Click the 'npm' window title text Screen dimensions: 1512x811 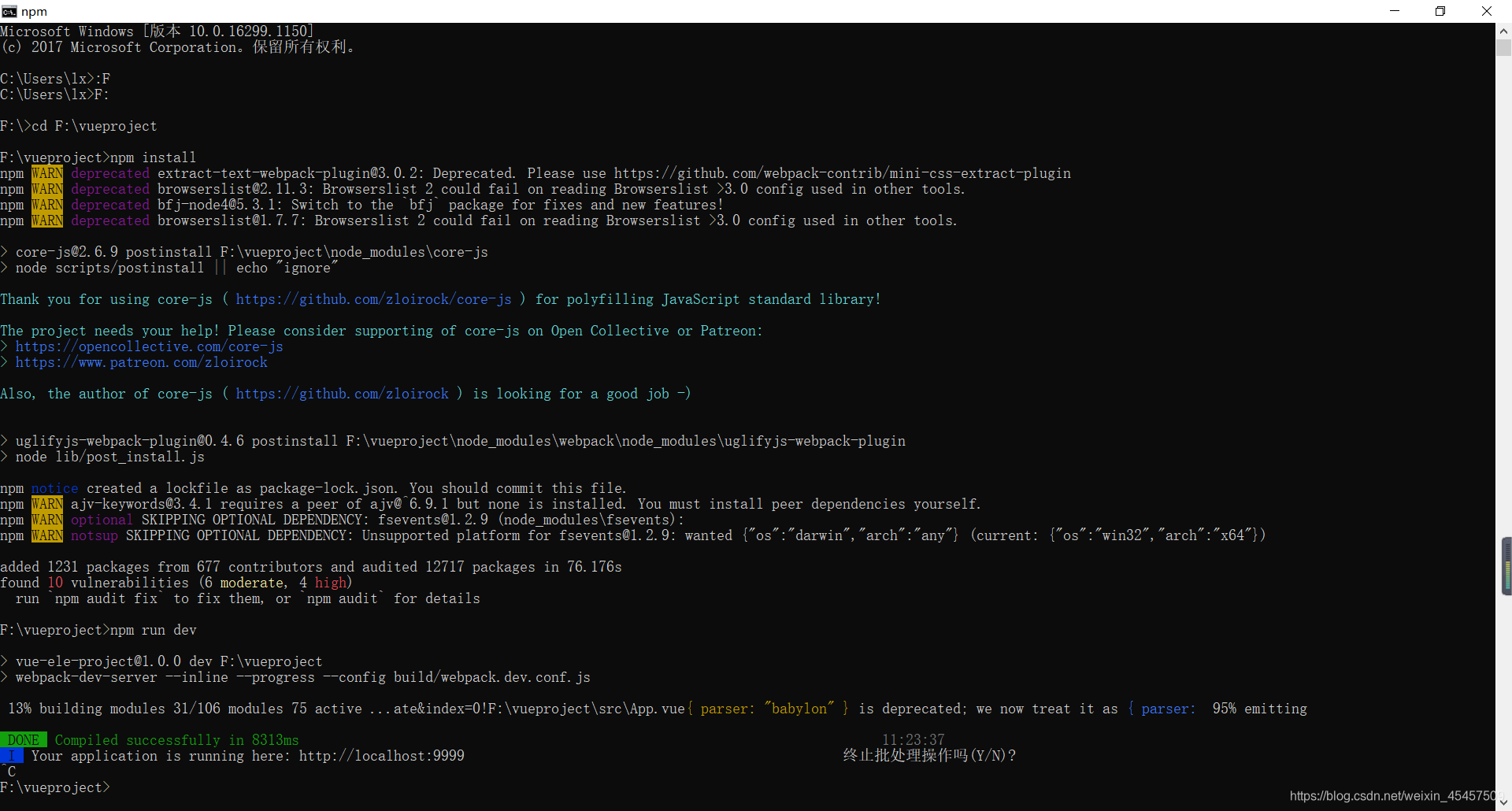pyautogui.click(x=34, y=11)
